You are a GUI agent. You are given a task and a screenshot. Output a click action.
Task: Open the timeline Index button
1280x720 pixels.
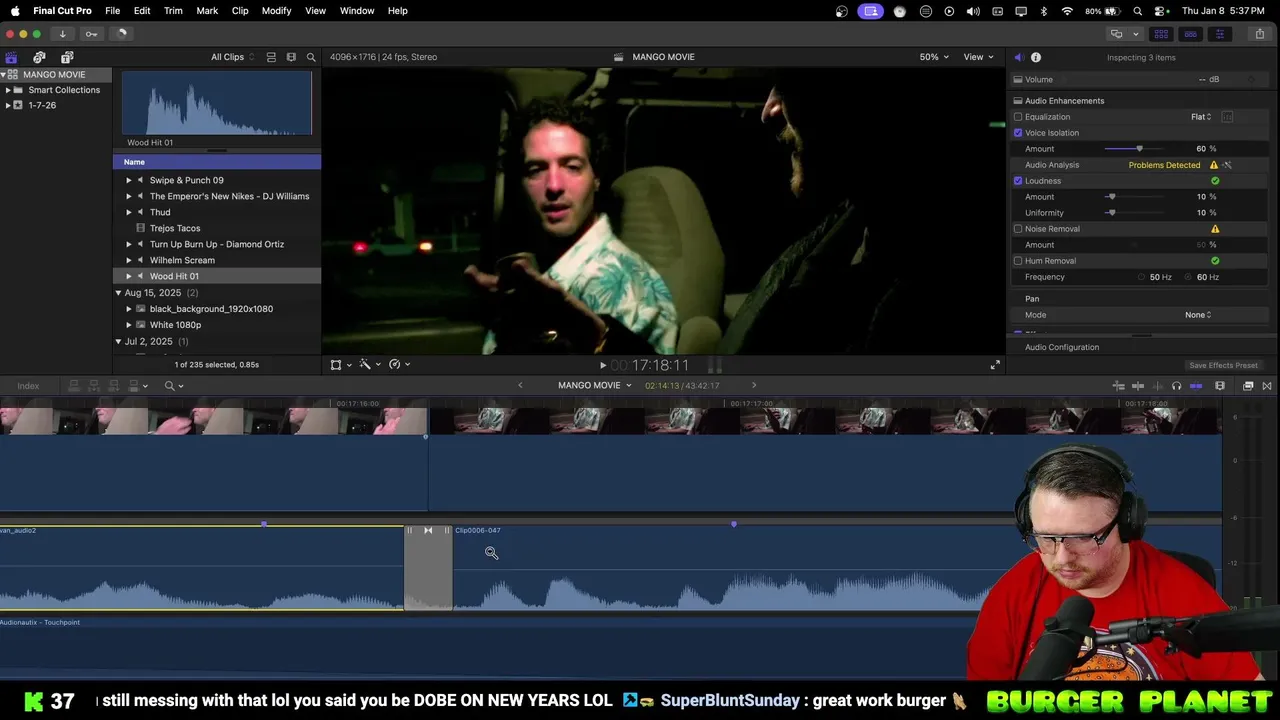pyautogui.click(x=28, y=386)
